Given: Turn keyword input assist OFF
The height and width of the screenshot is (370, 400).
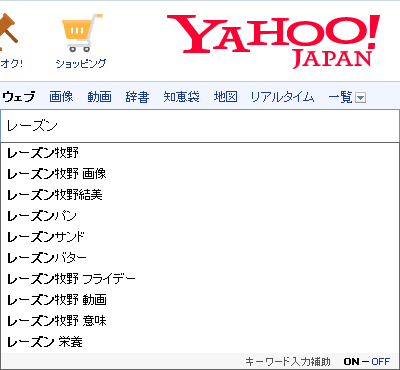Looking at the screenshot, I should click(381, 362).
